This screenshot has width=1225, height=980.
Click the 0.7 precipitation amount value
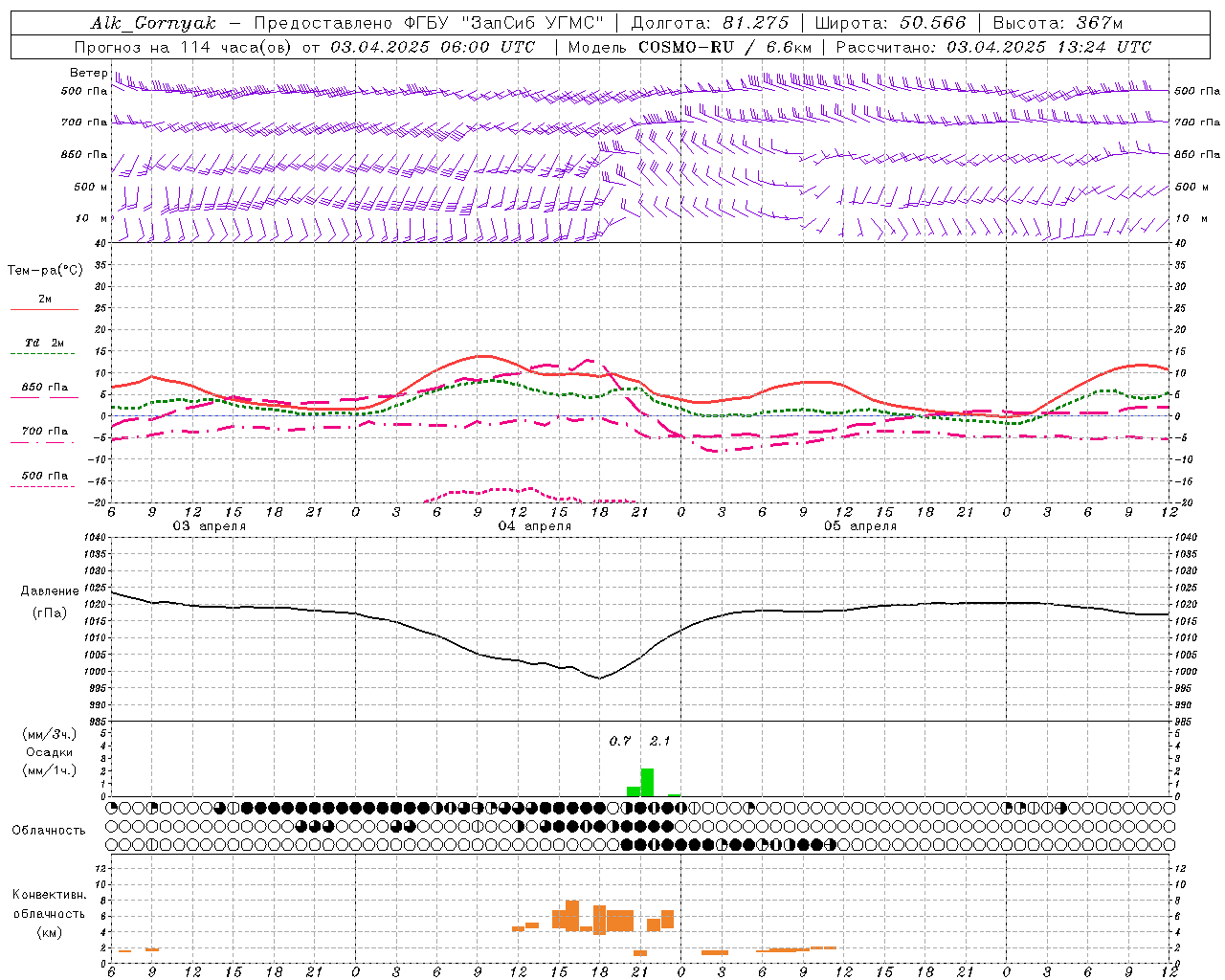(x=620, y=741)
